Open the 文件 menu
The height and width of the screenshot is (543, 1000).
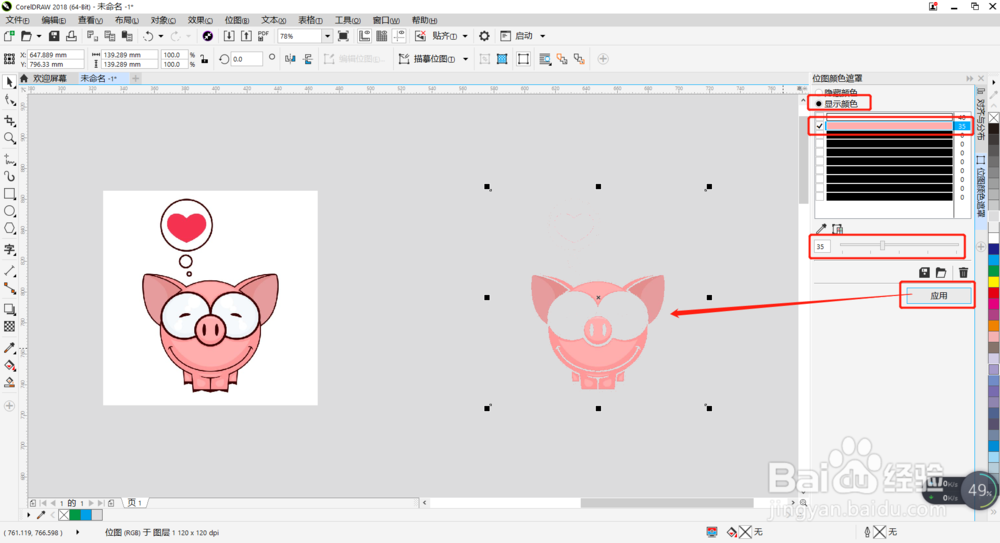click(17, 20)
